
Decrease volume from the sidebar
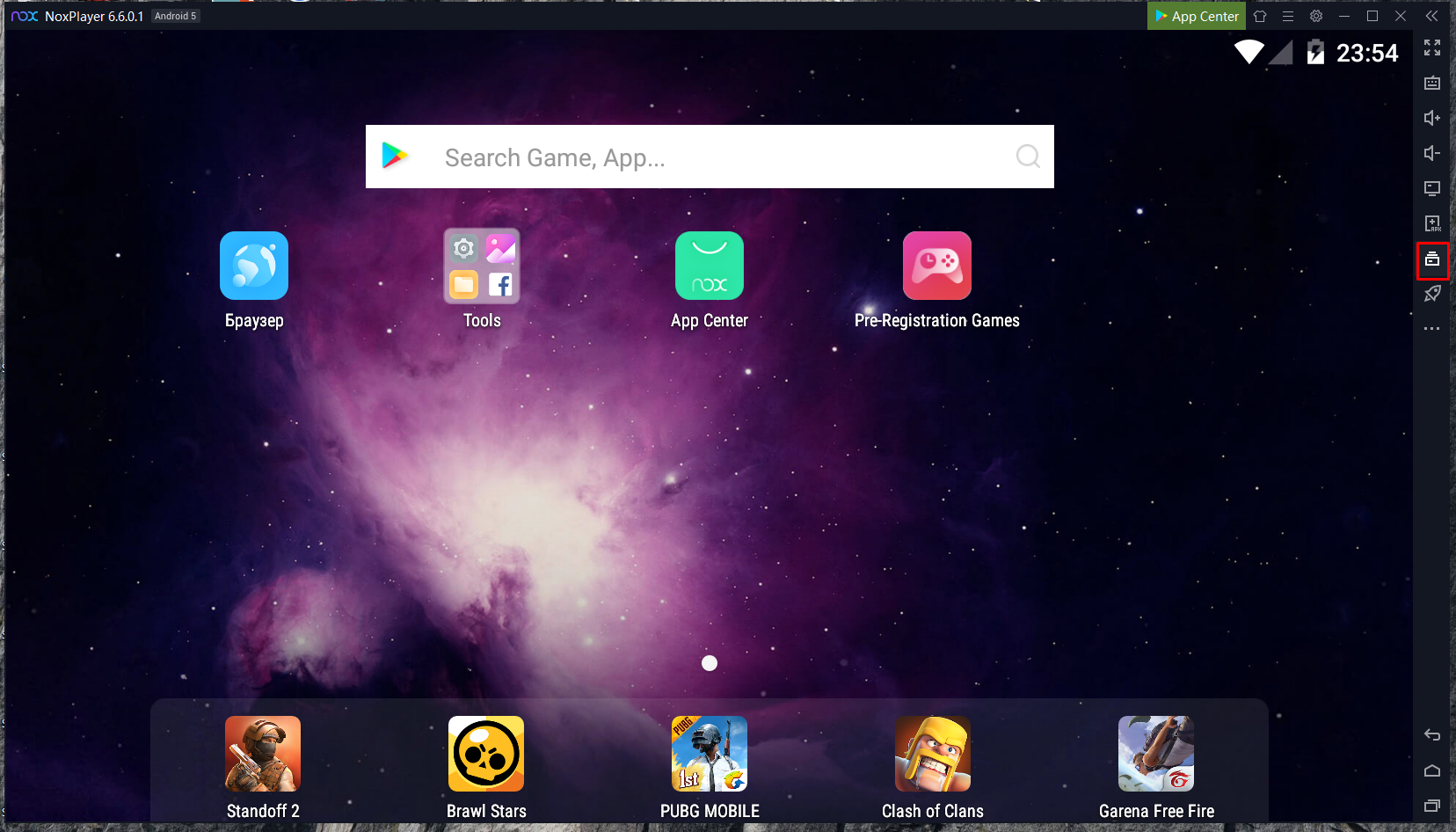coord(1432,153)
